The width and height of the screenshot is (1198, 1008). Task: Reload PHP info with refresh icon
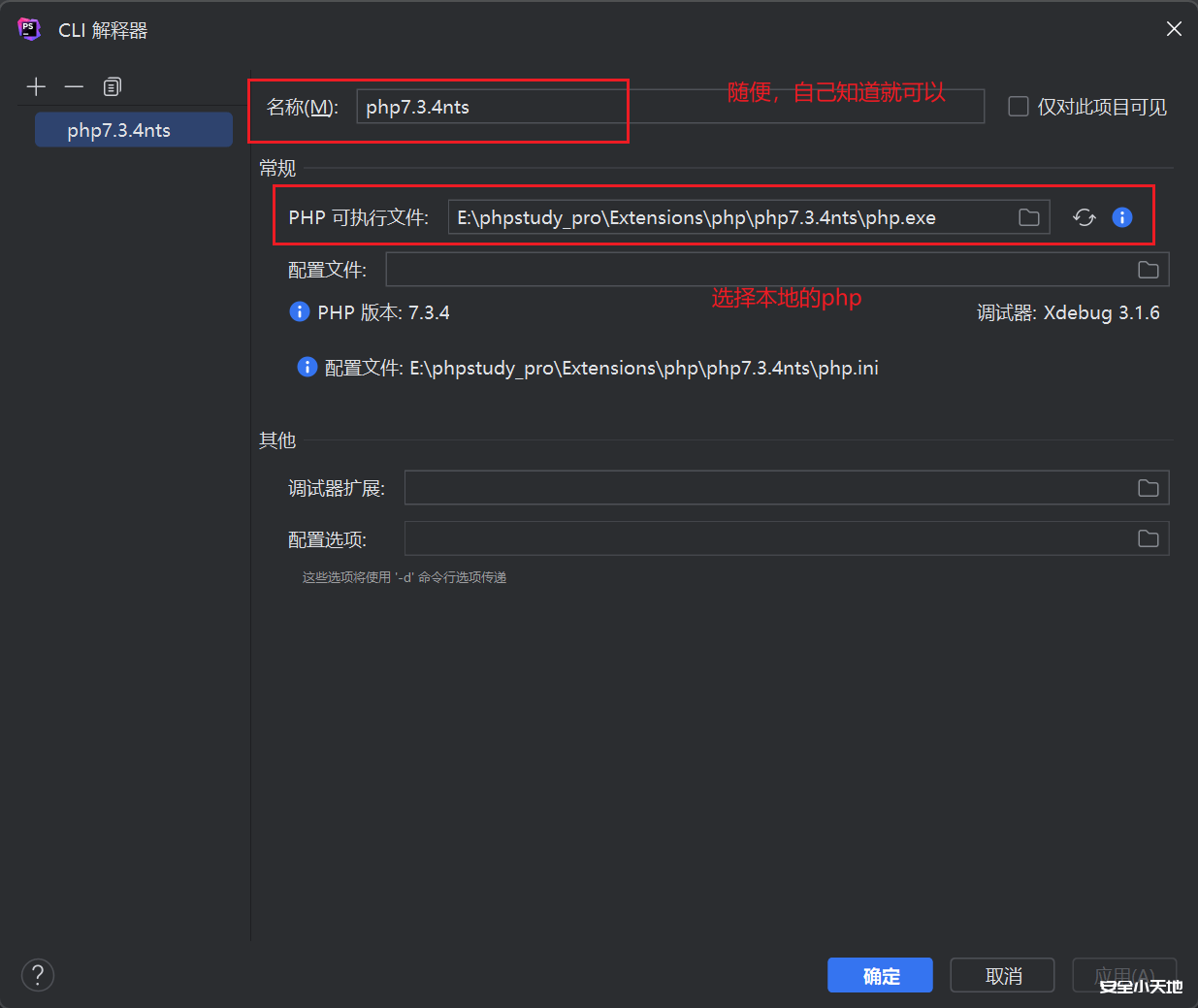click(x=1084, y=217)
